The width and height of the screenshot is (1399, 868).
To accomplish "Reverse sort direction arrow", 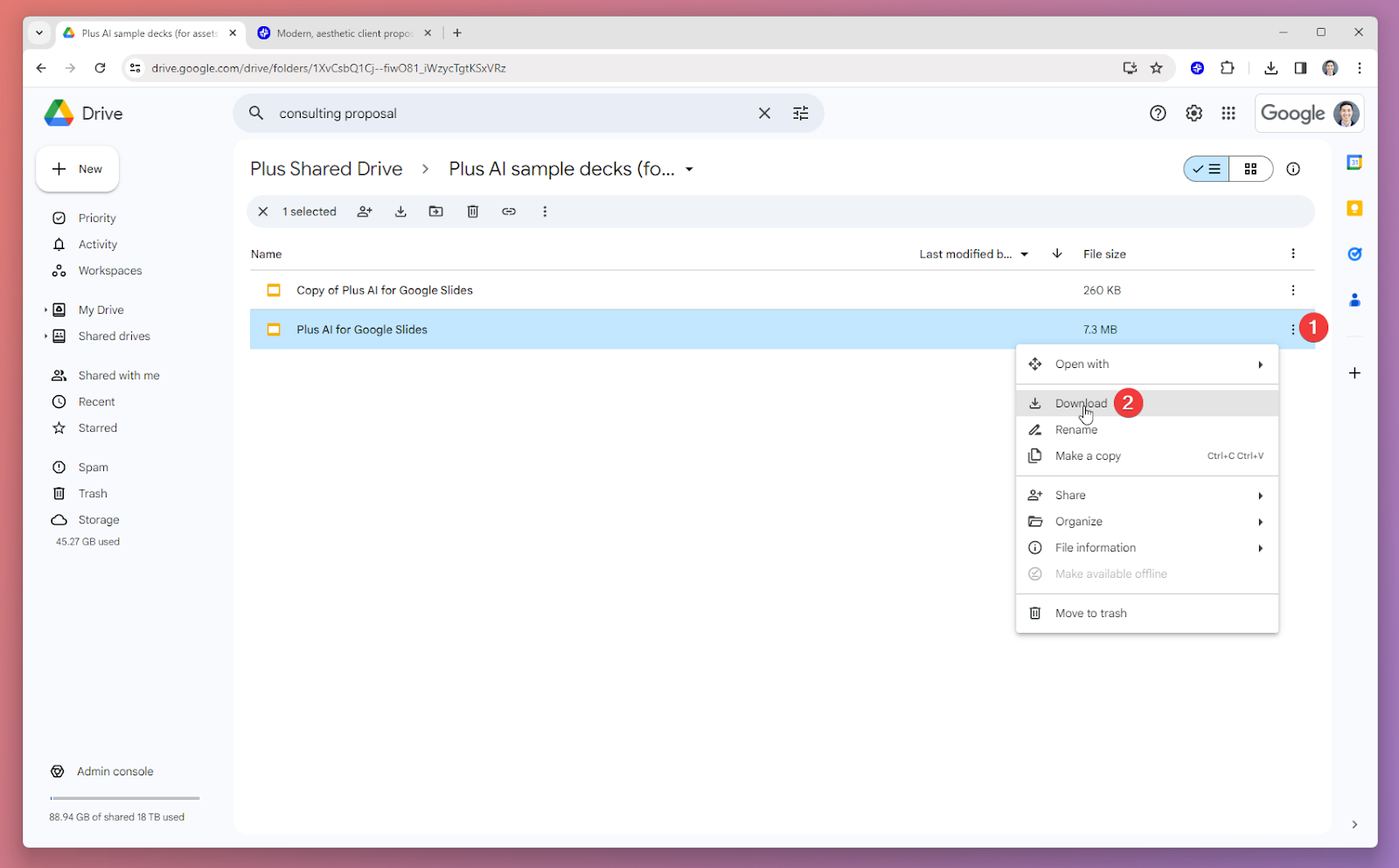I will pos(1057,253).
